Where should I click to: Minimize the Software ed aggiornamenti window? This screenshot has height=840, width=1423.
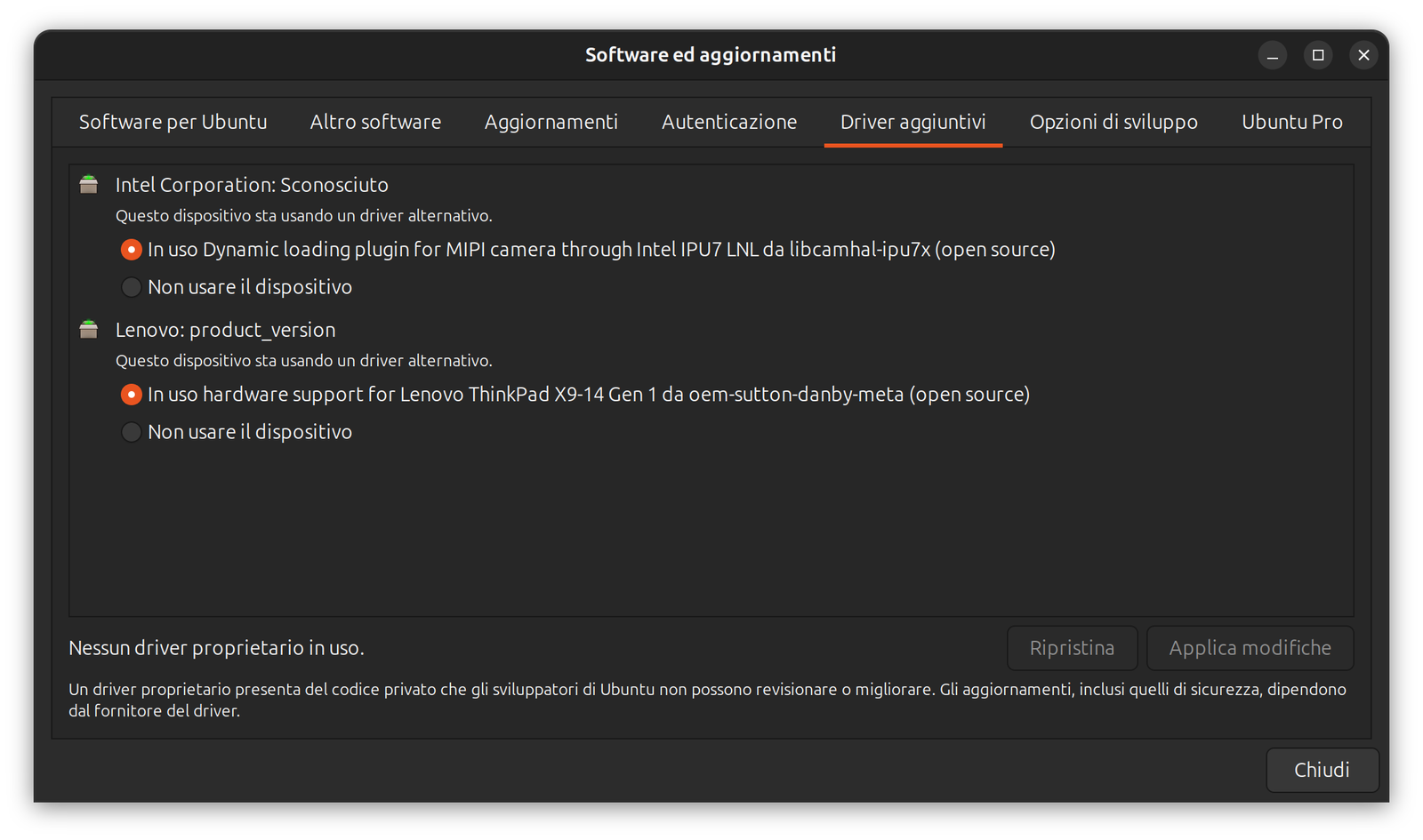pyautogui.click(x=1273, y=55)
